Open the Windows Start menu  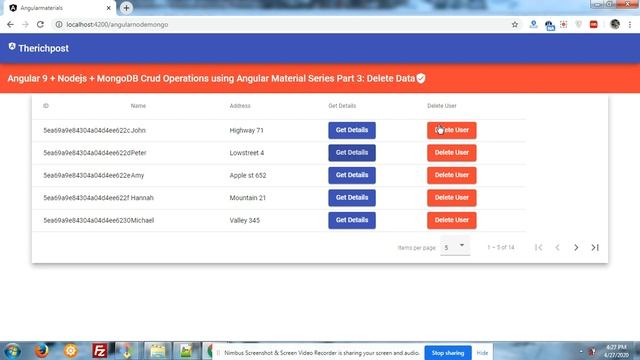click(x=13, y=351)
